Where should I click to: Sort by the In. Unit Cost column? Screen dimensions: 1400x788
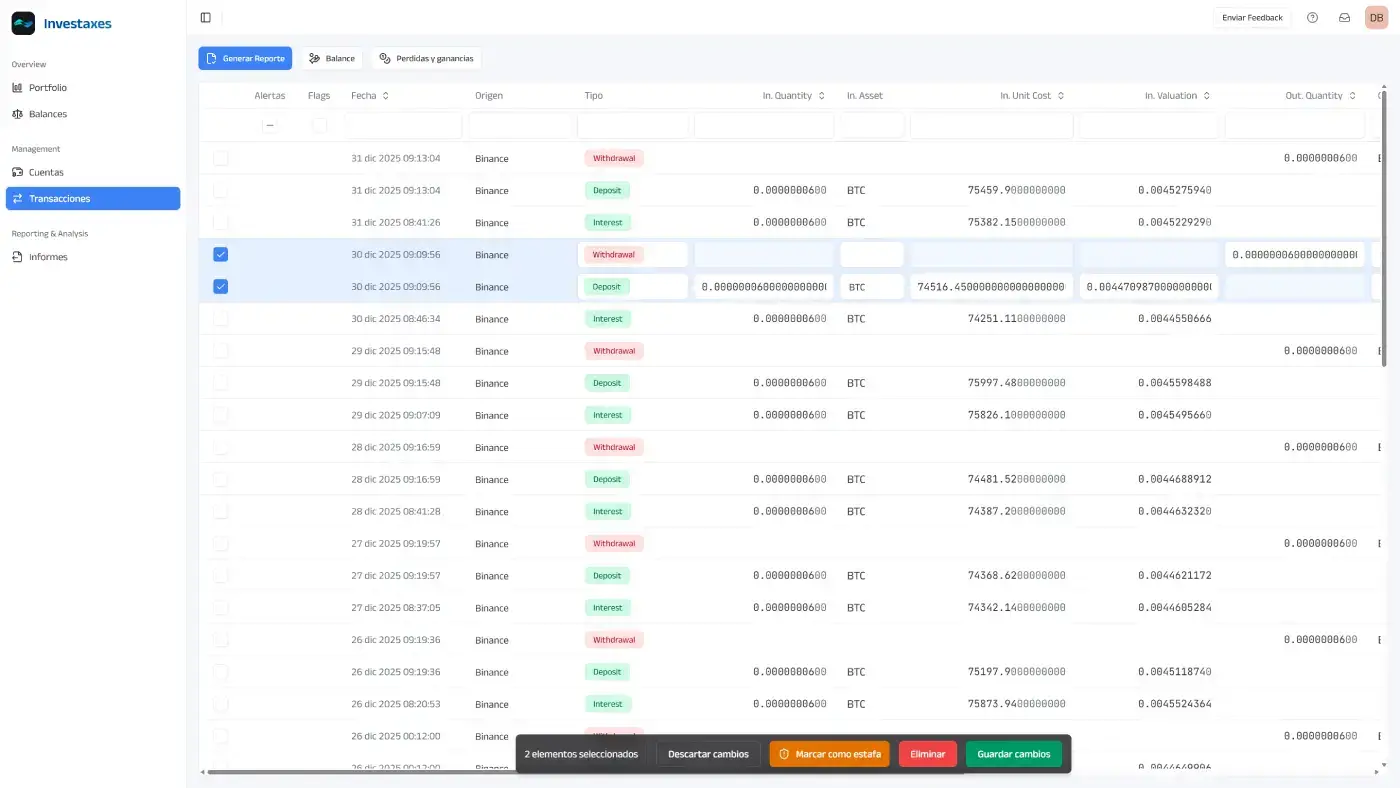tap(1032, 96)
